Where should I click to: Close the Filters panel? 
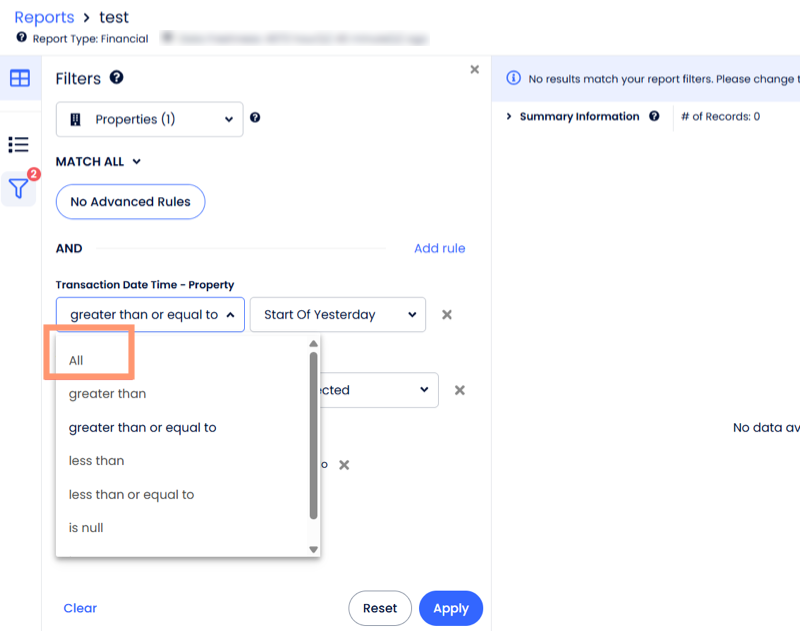point(474,69)
